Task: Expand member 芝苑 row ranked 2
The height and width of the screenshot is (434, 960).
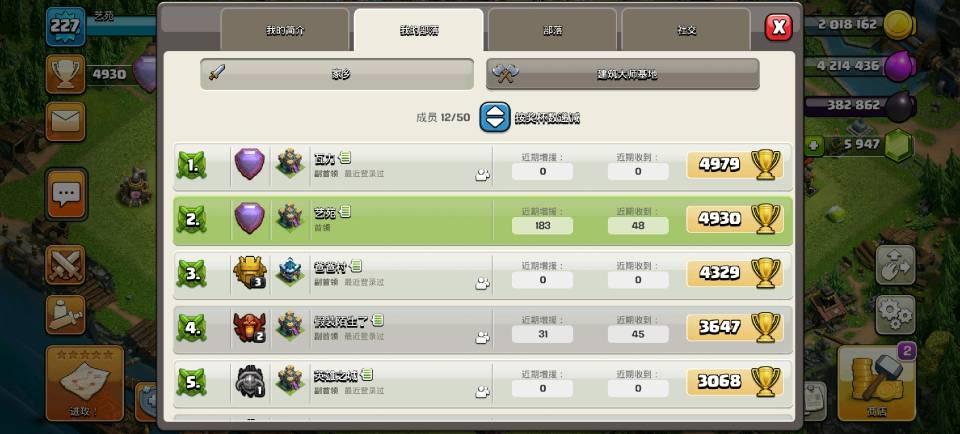Action: pos(483,220)
